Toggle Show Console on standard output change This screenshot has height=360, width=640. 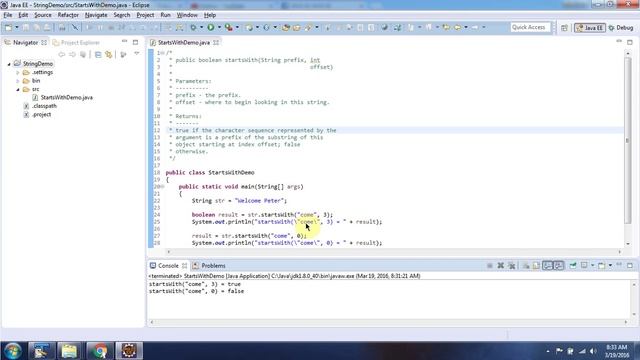click(x=547, y=266)
